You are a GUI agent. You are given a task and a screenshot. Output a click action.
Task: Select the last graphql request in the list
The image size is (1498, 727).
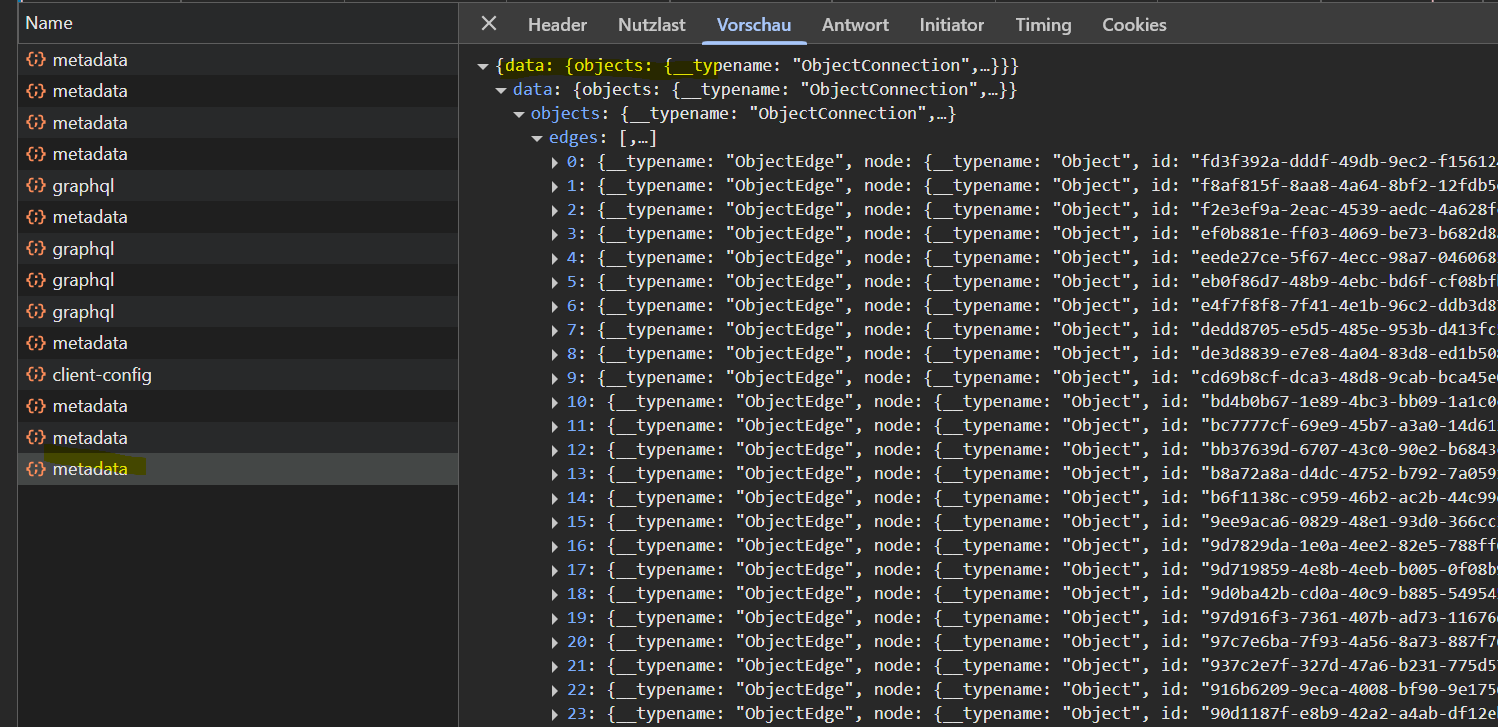[238, 312]
